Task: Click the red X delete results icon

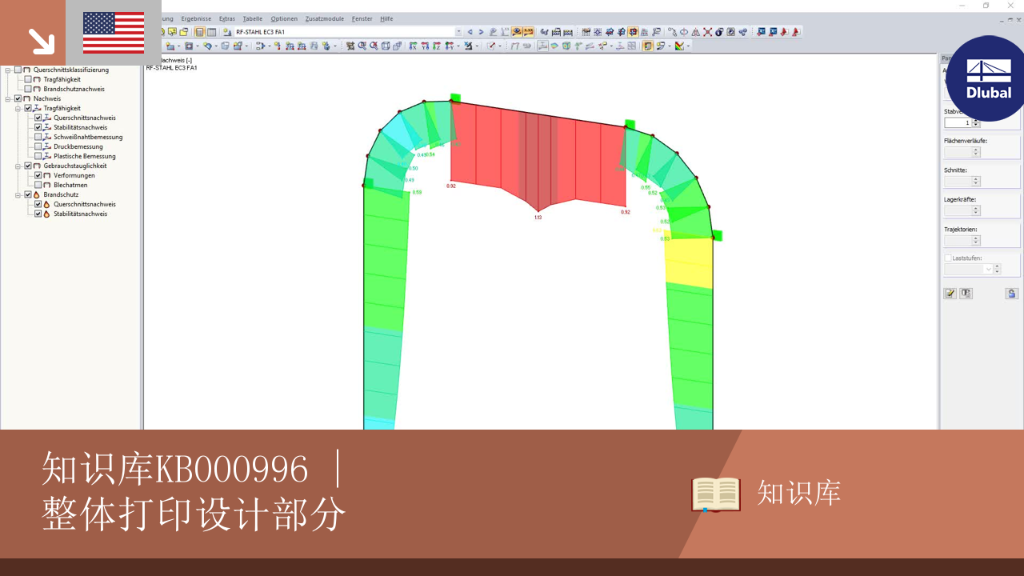Action: point(707,32)
